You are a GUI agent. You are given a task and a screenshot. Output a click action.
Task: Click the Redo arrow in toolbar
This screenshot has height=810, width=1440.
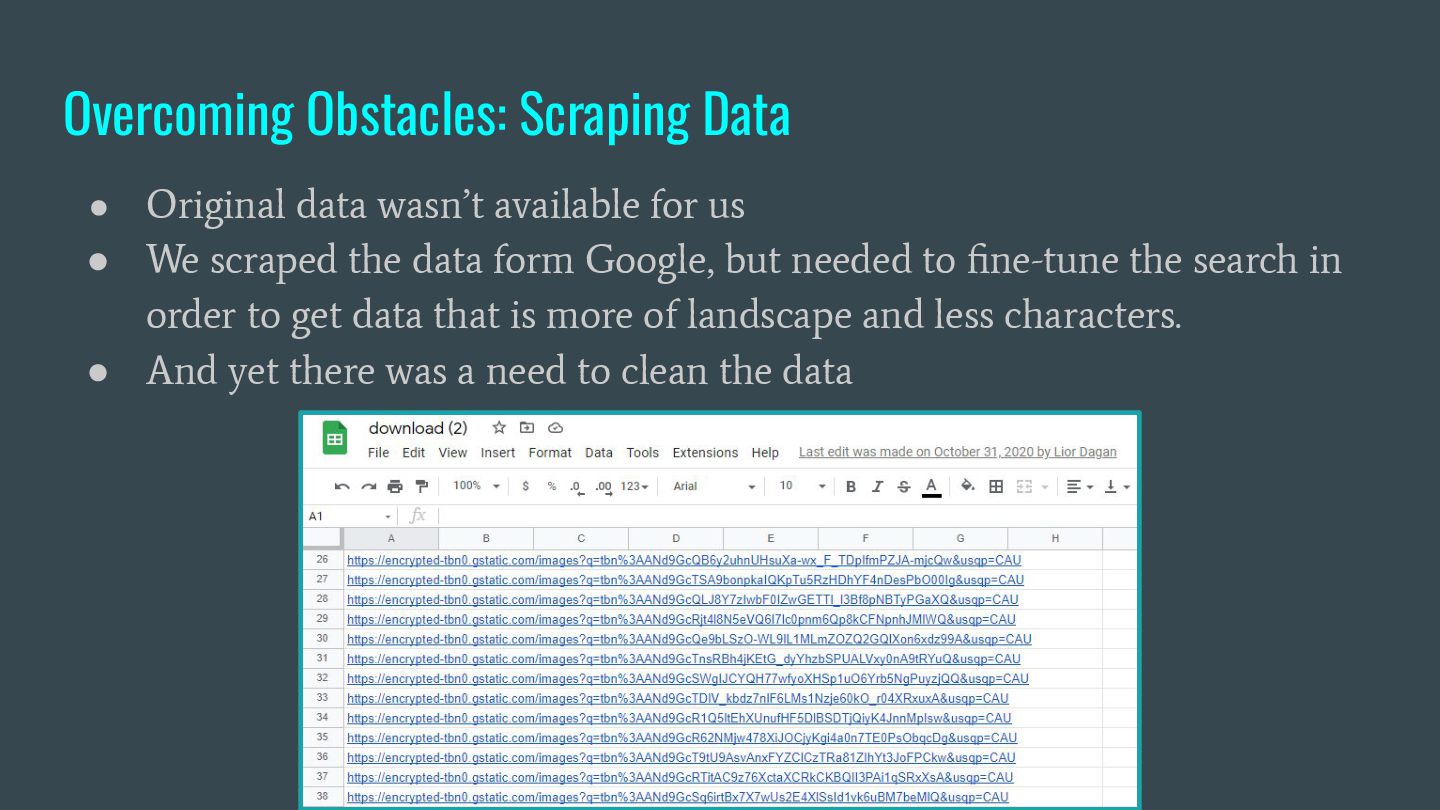(x=369, y=486)
